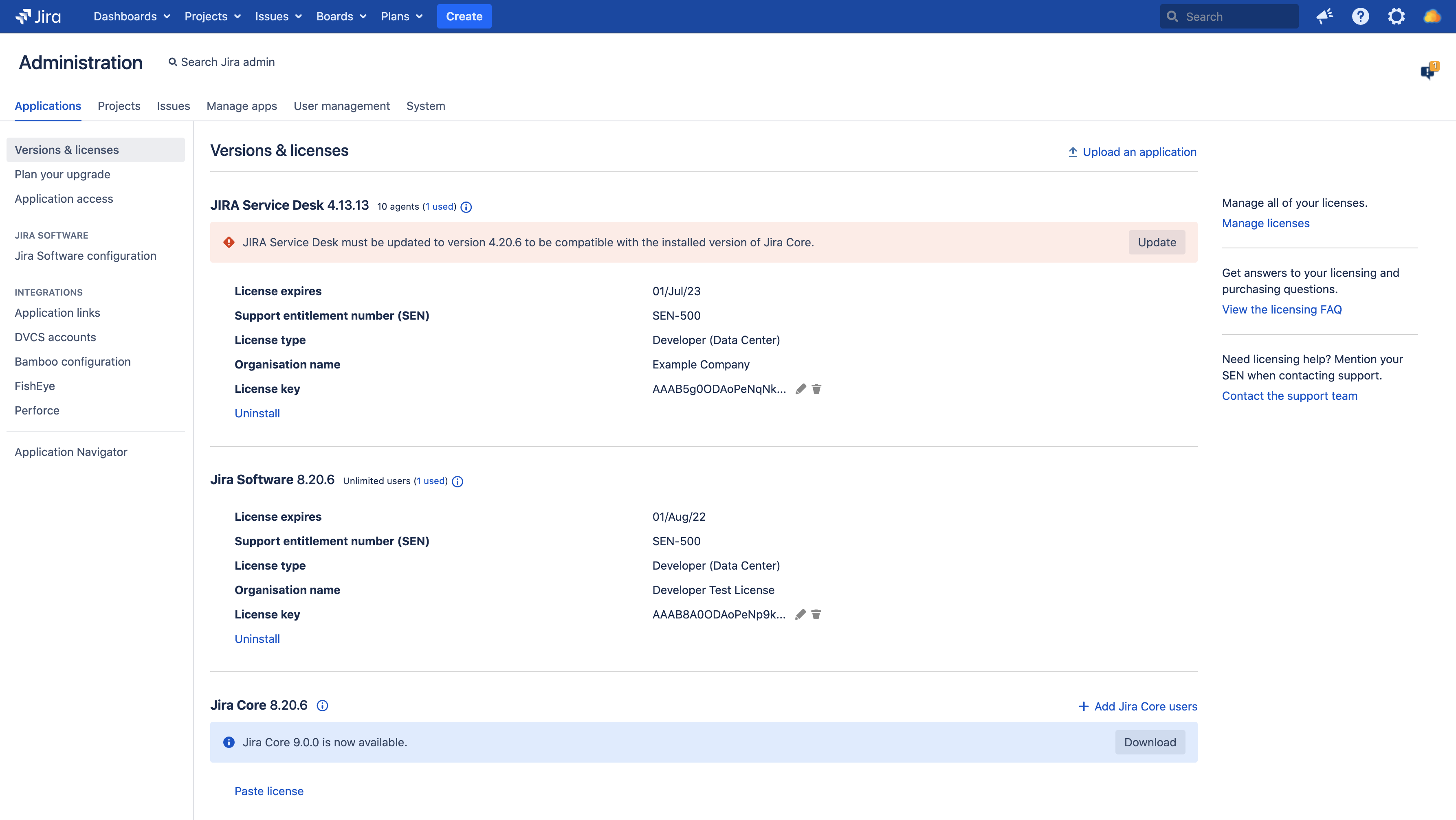The width and height of the screenshot is (1456, 820).
Task: Delete the JIRA Service Desk license key
Action: 816,388
